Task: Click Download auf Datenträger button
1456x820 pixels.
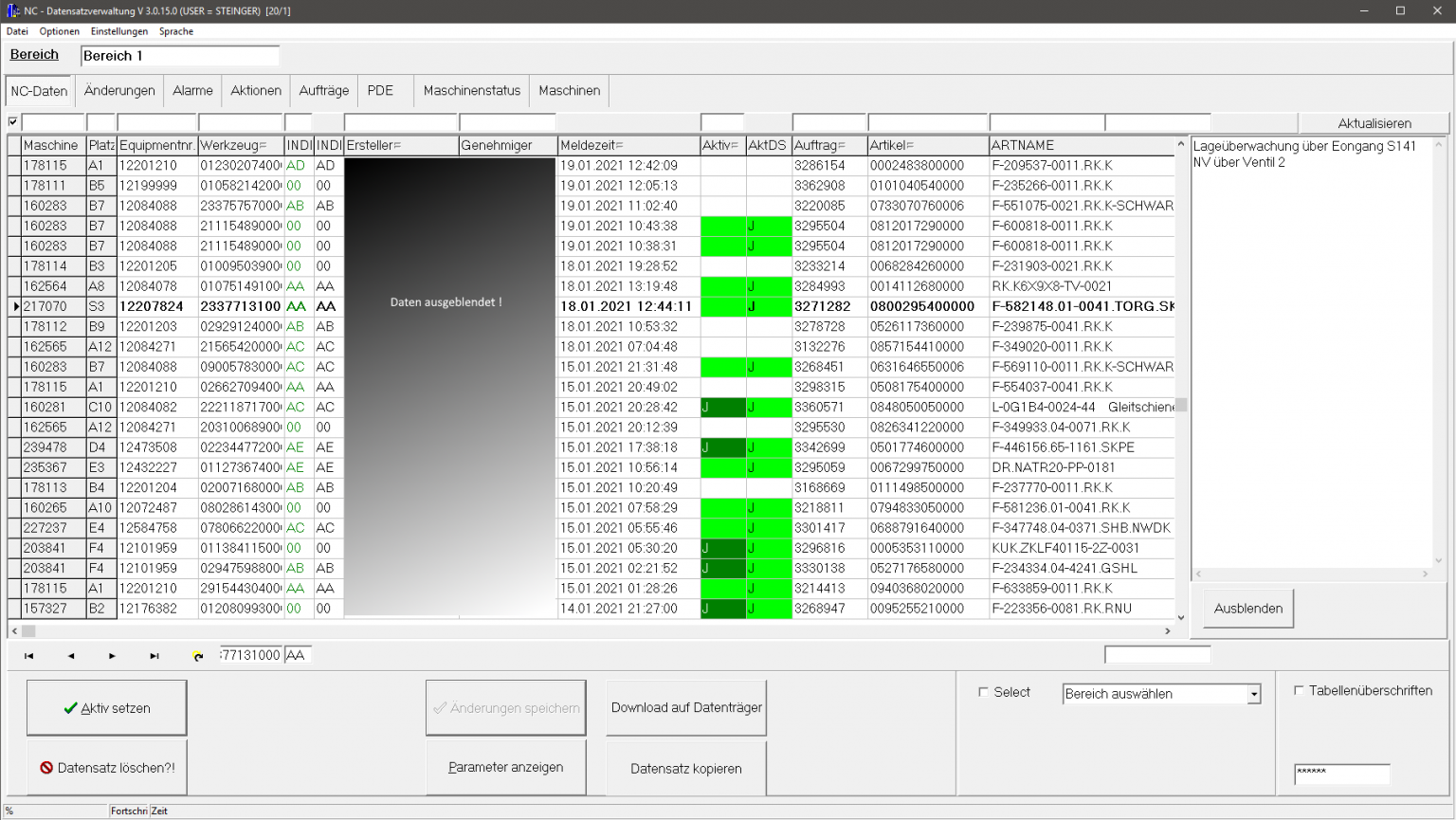Action: (x=686, y=708)
